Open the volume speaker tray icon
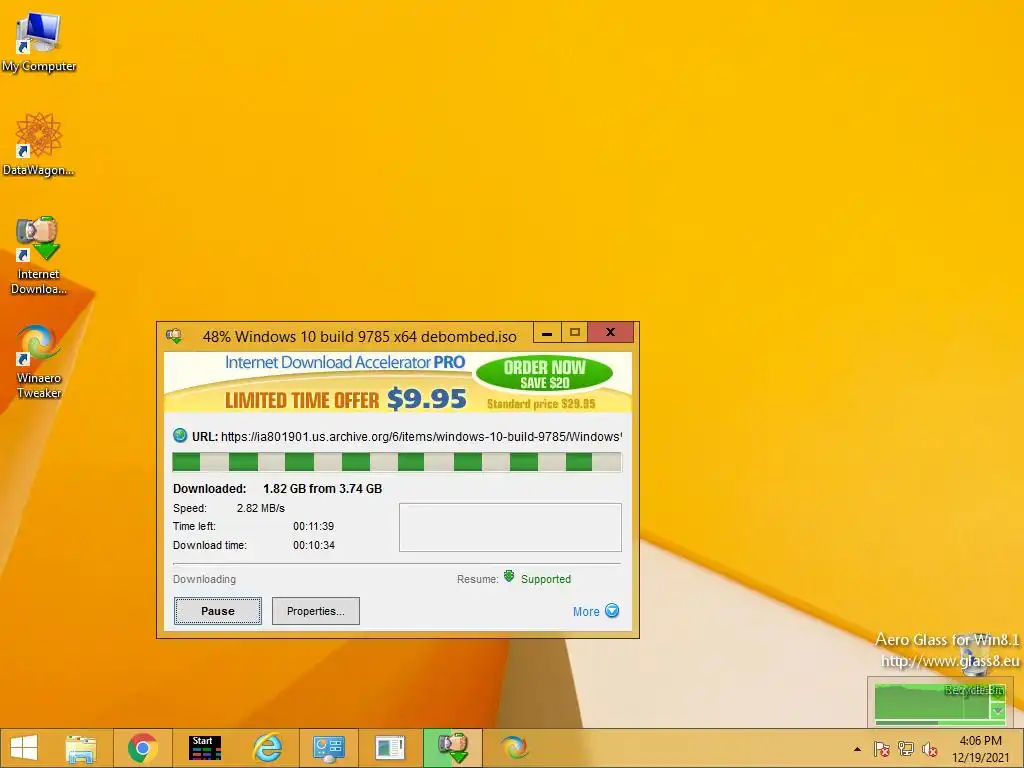The height and width of the screenshot is (768, 1024). tap(929, 749)
